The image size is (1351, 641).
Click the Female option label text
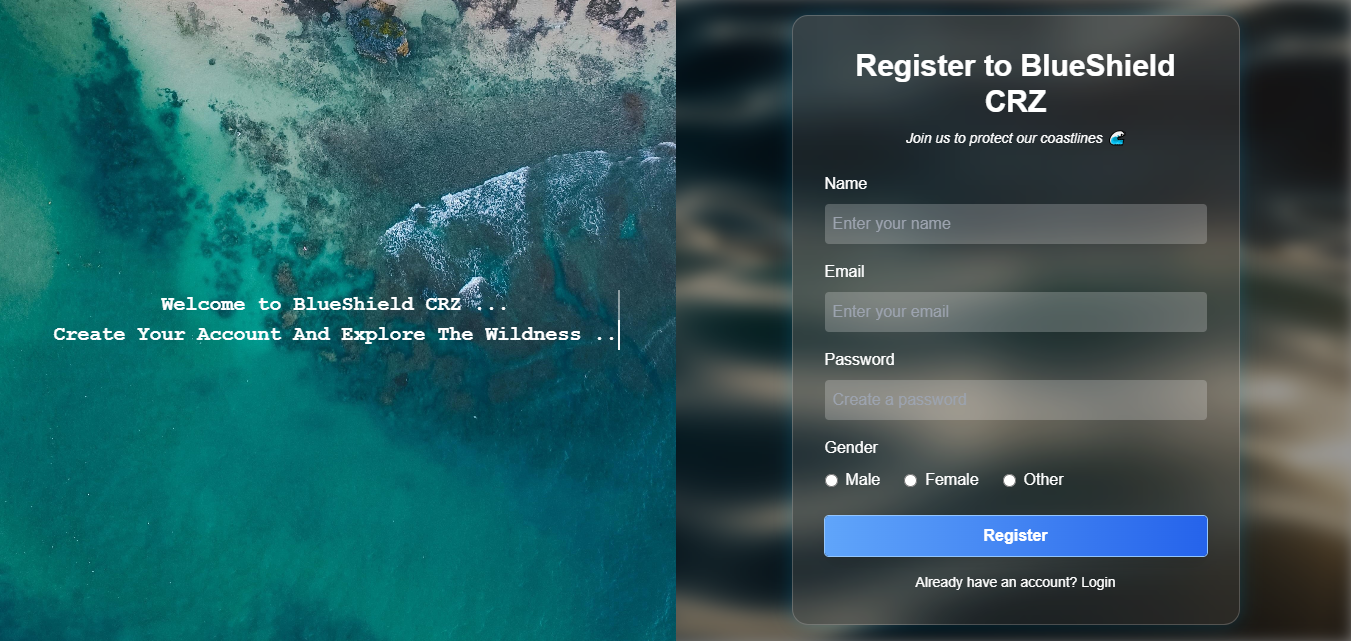pyautogui.click(x=951, y=480)
